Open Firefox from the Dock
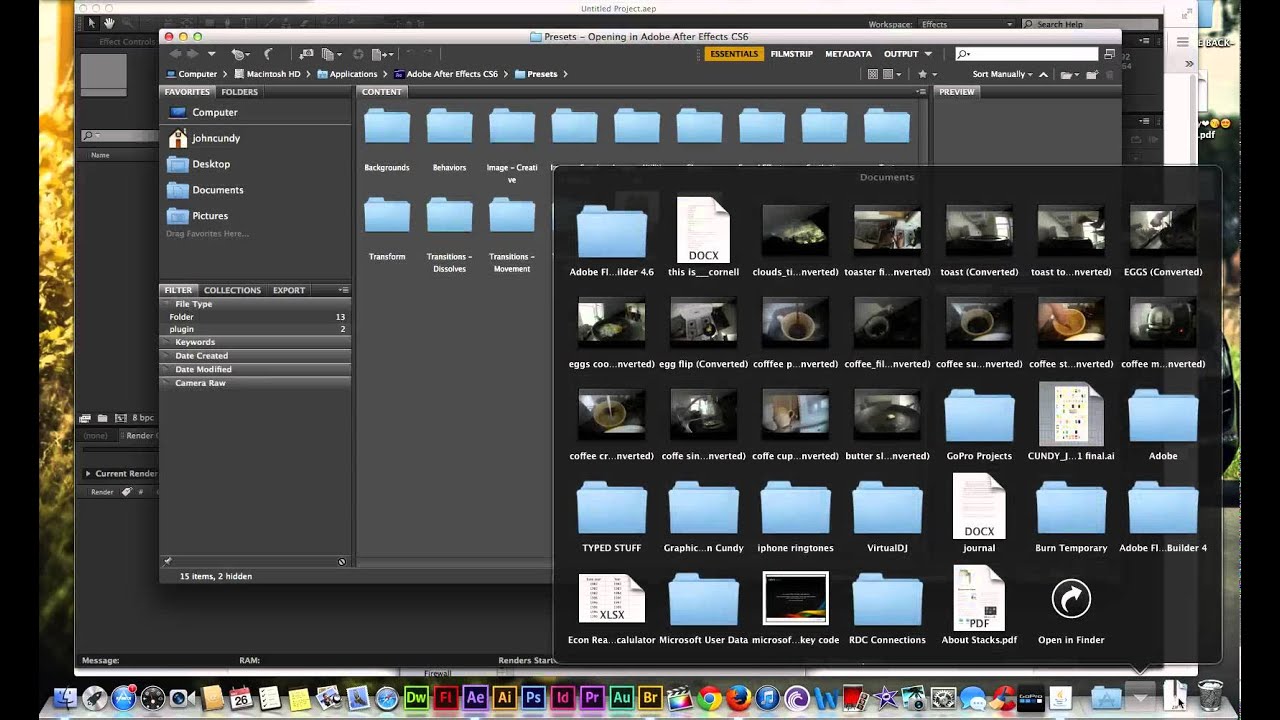1280x720 pixels. (738, 697)
